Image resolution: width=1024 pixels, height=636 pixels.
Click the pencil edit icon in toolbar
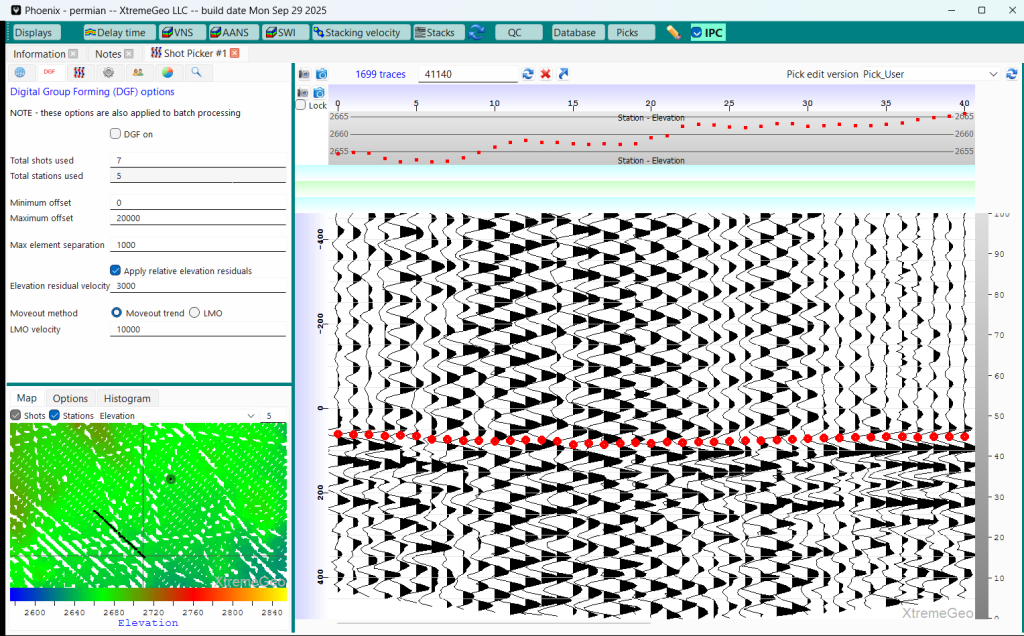click(673, 32)
